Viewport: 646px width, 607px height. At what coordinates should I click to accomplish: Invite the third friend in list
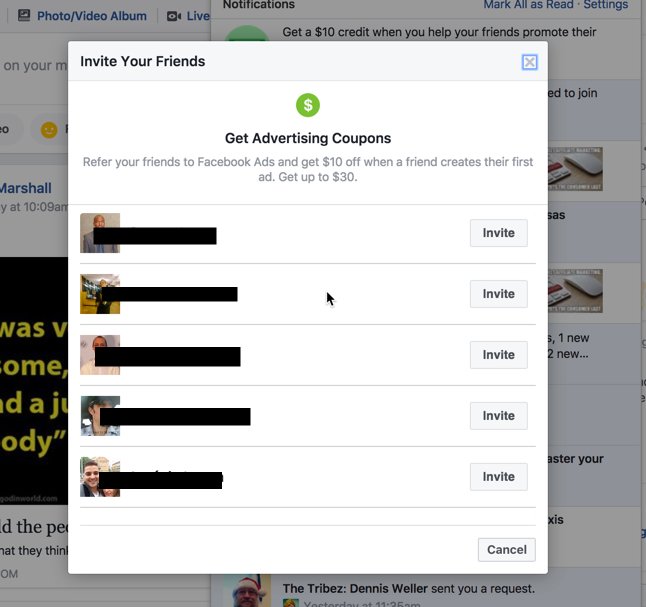pos(499,355)
